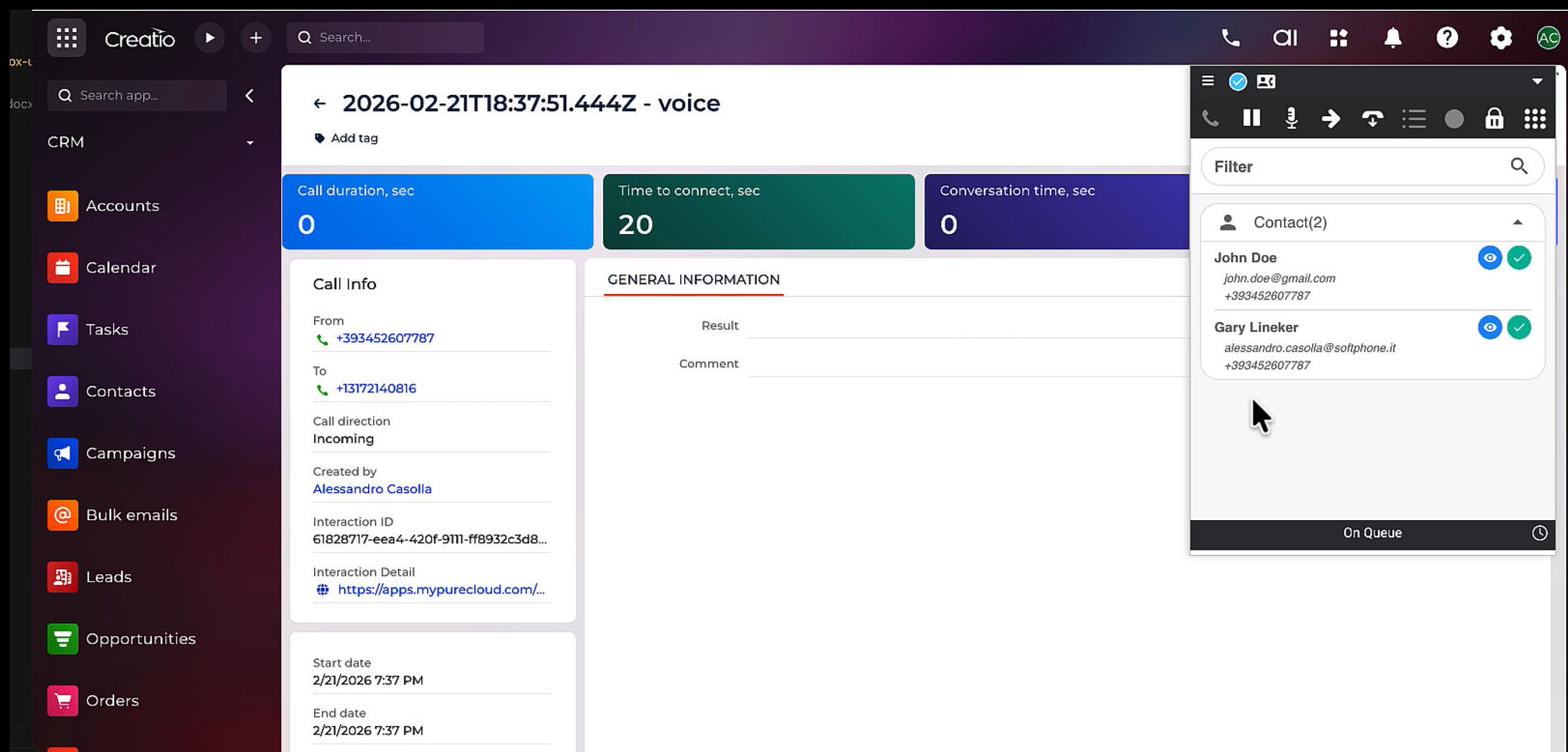This screenshot has height=752, width=1568.
Task: Go back with the left arrow
Action: 320,103
